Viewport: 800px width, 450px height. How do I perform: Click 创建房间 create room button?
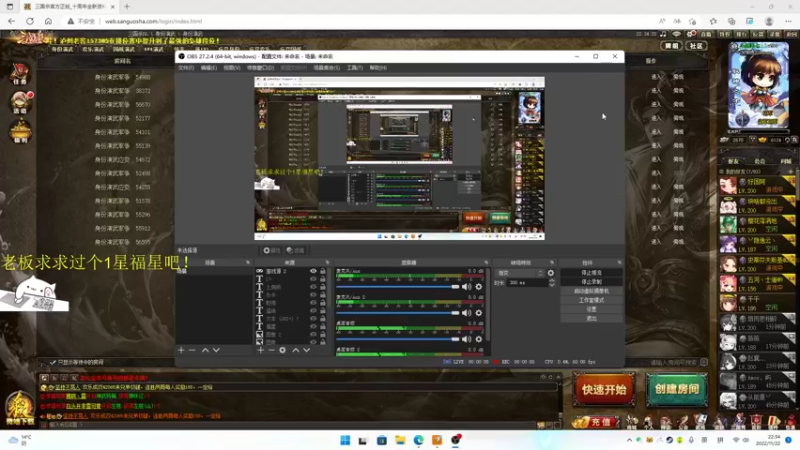pyautogui.click(x=677, y=389)
